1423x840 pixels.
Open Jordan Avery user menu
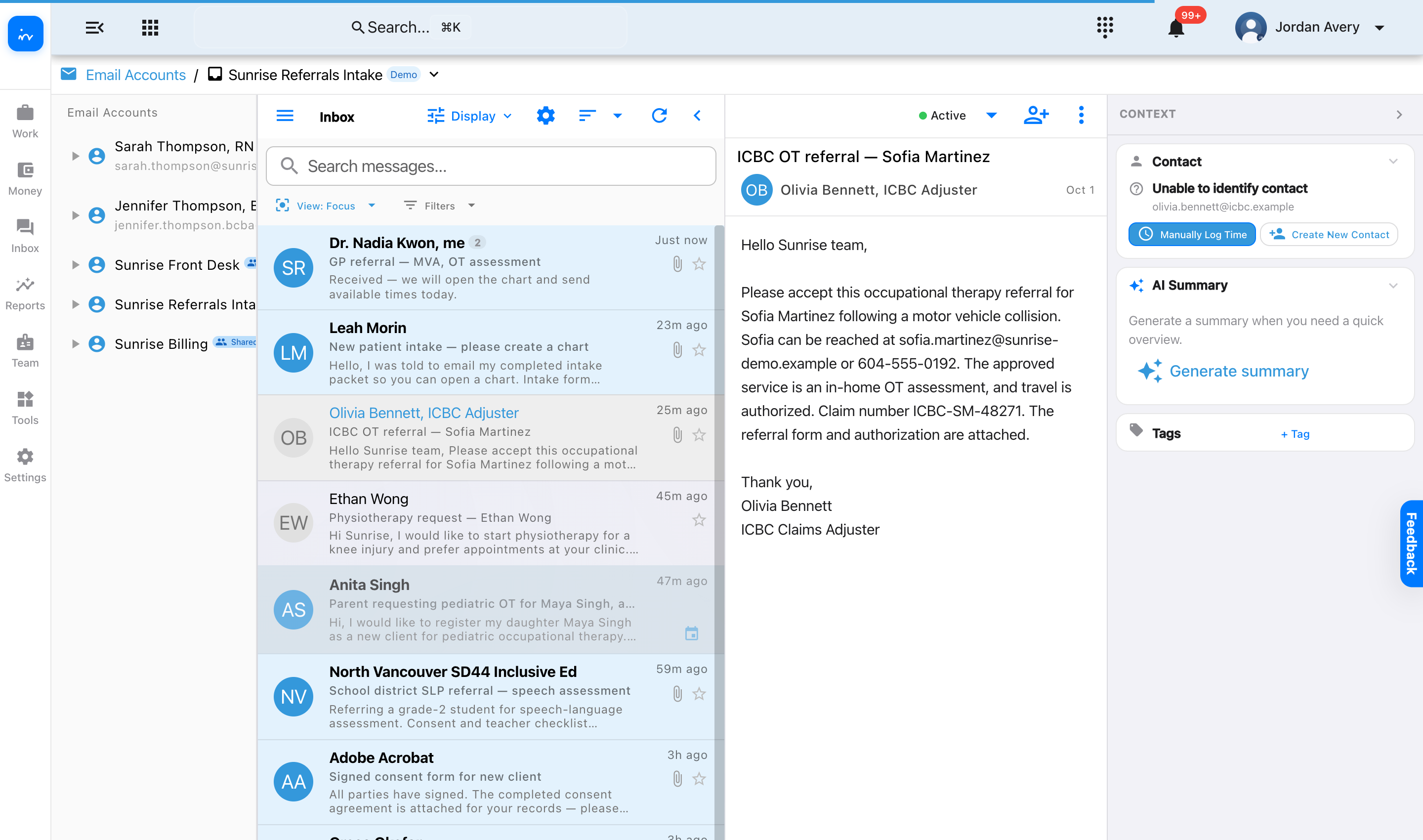pyautogui.click(x=1310, y=27)
